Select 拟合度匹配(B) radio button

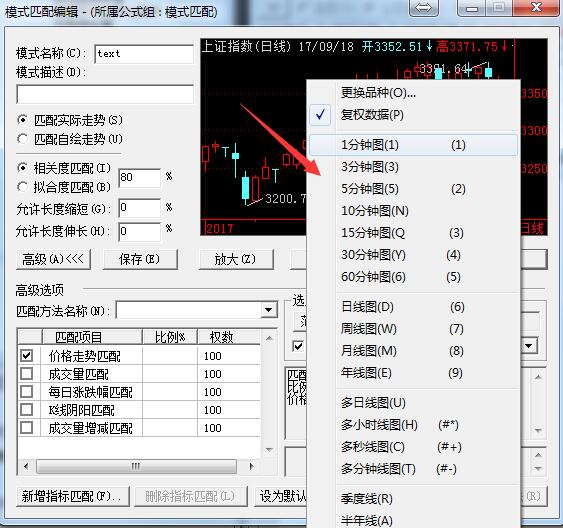pos(22,187)
